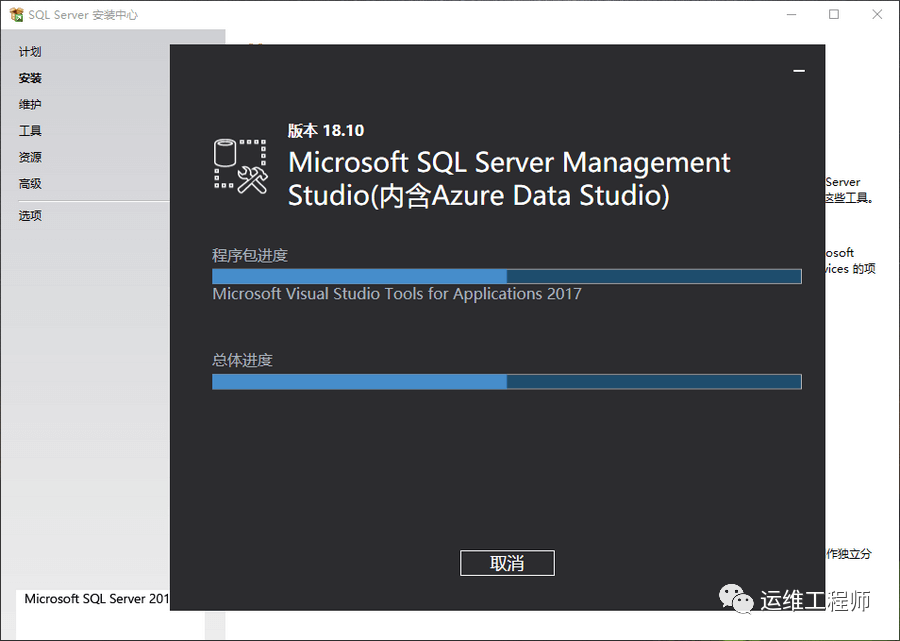Open 资源 in the sidebar
This screenshot has width=900, height=641.
pyautogui.click(x=30, y=157)
